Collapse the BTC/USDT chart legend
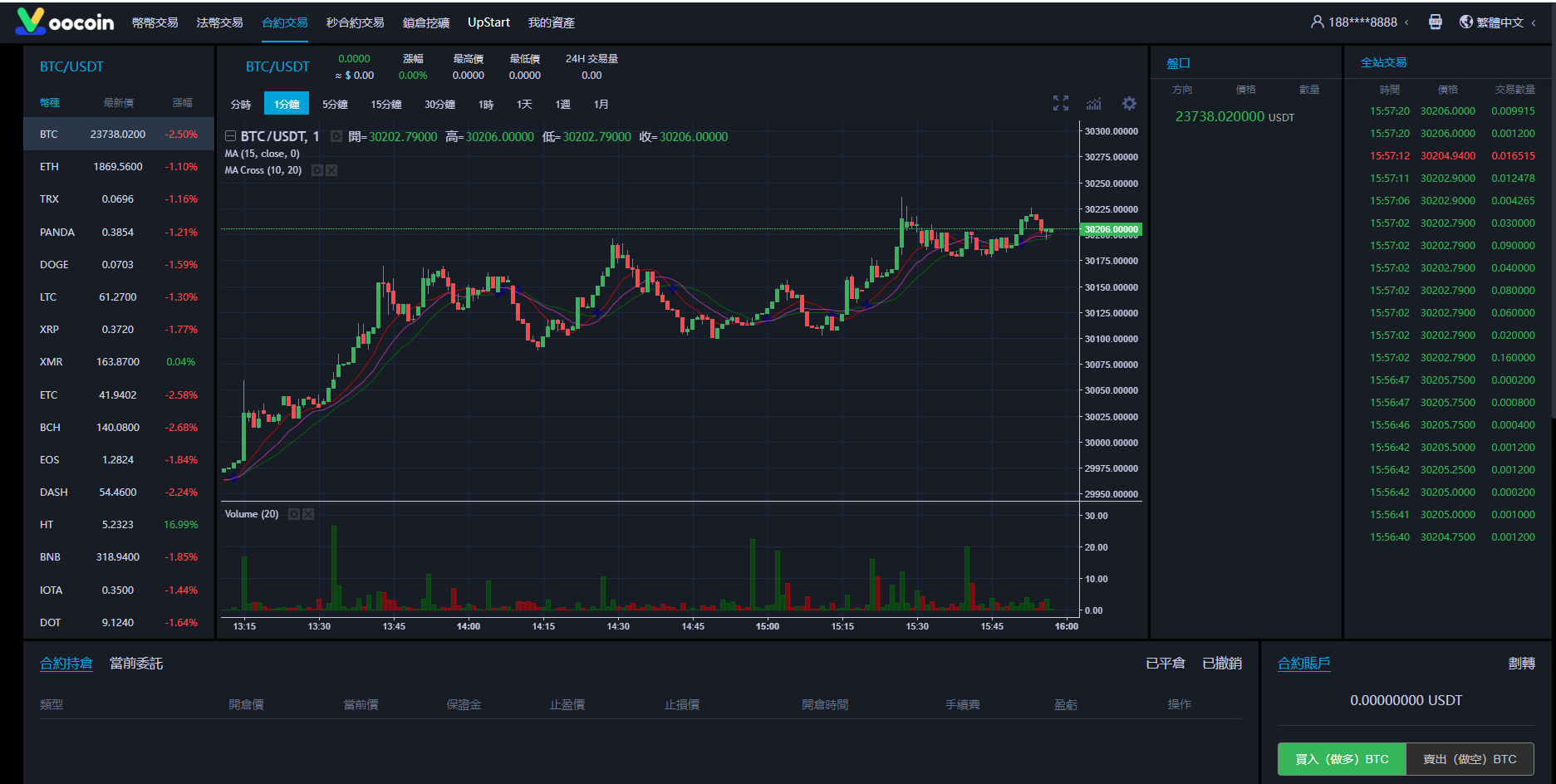This screenshot has height=784, width=1556. [231, 136]
